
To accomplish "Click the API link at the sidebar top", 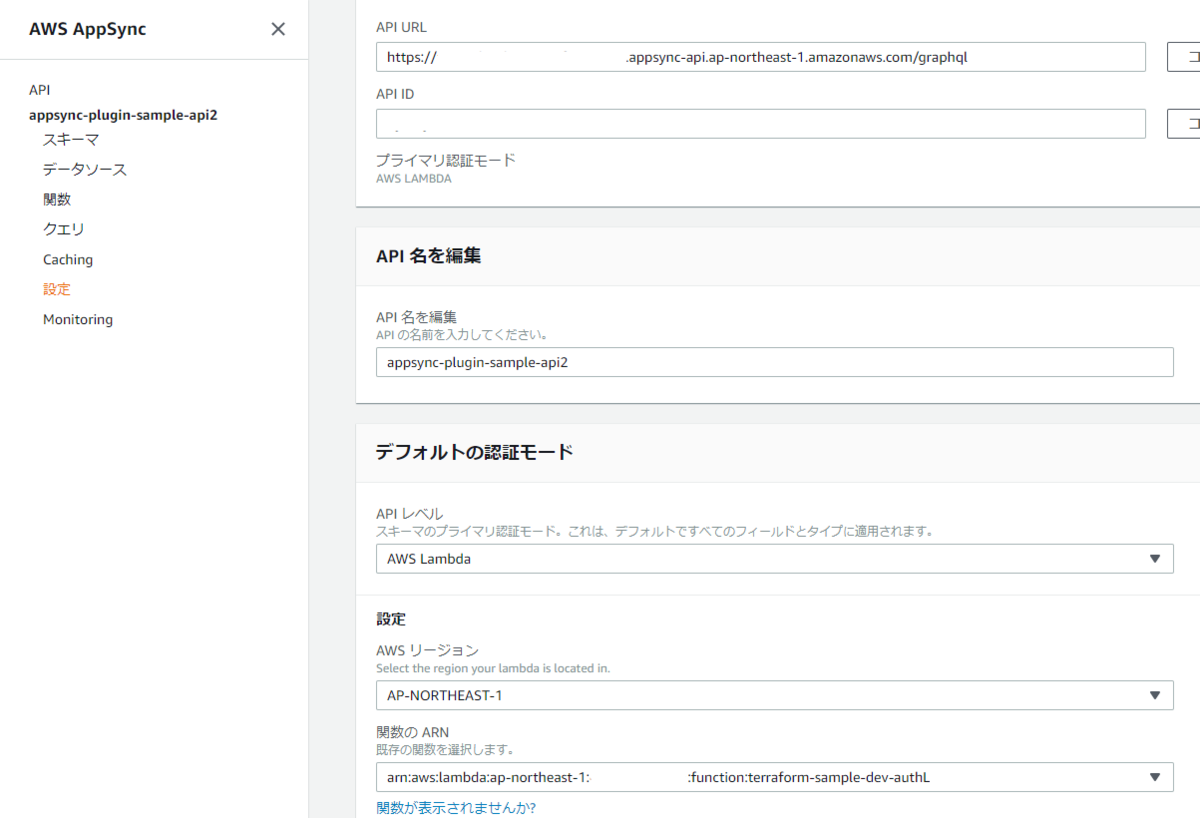I will (x=40, y=89).
